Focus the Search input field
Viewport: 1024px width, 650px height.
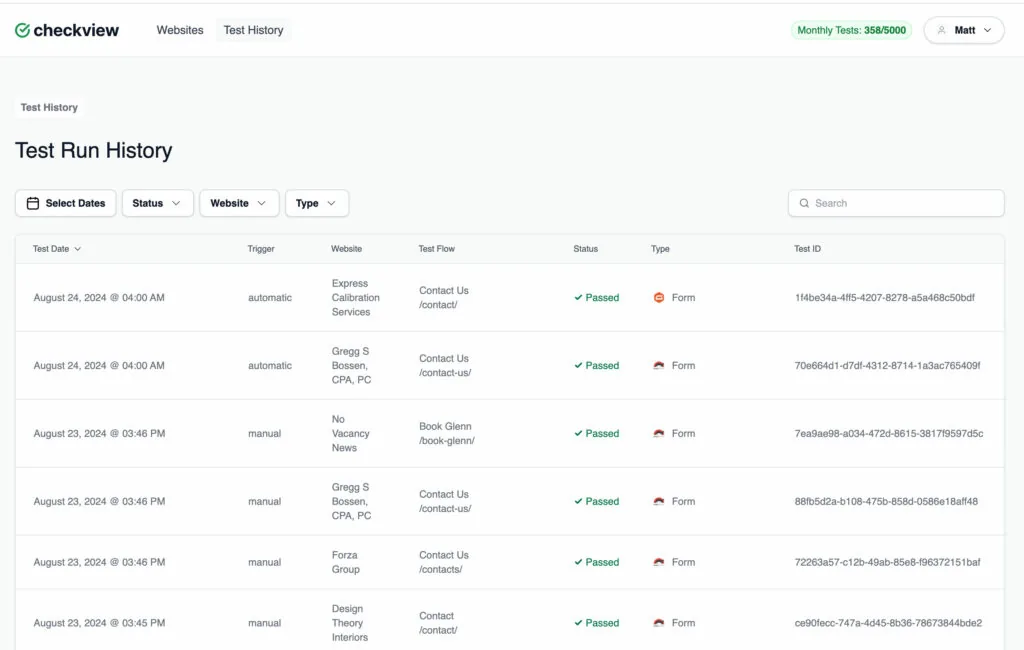point(896,203)
